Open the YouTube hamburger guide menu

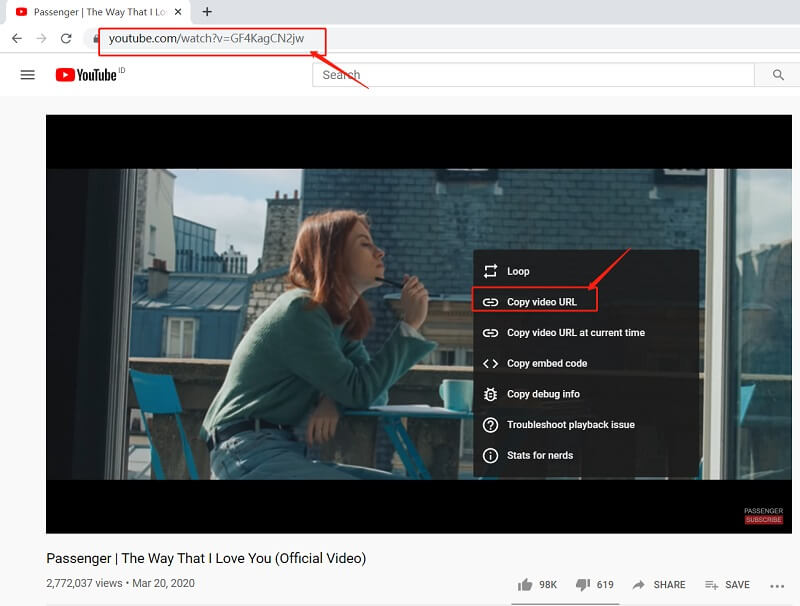(x=28, y=75)
